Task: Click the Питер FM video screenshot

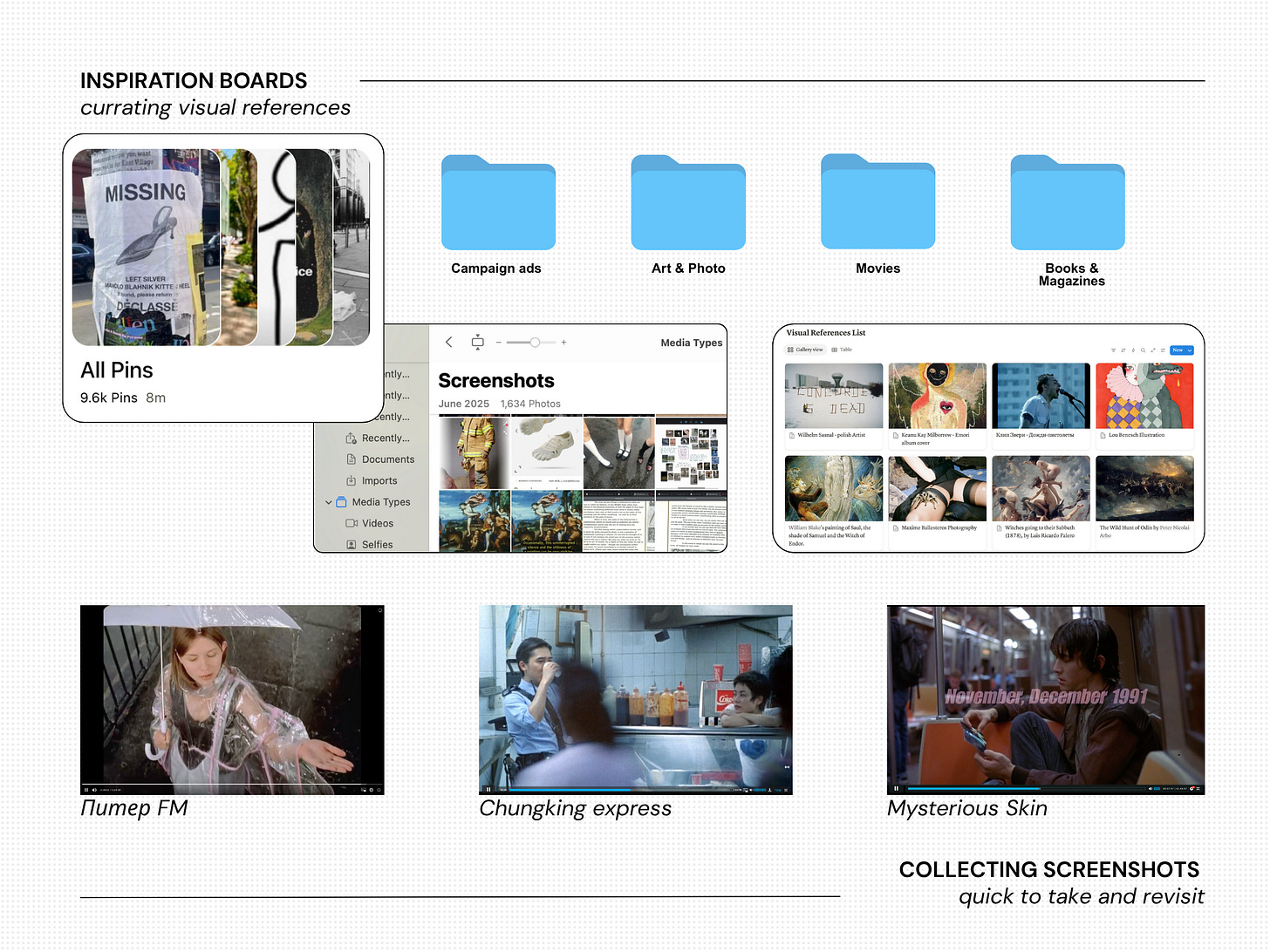Action: pos(232,699)
